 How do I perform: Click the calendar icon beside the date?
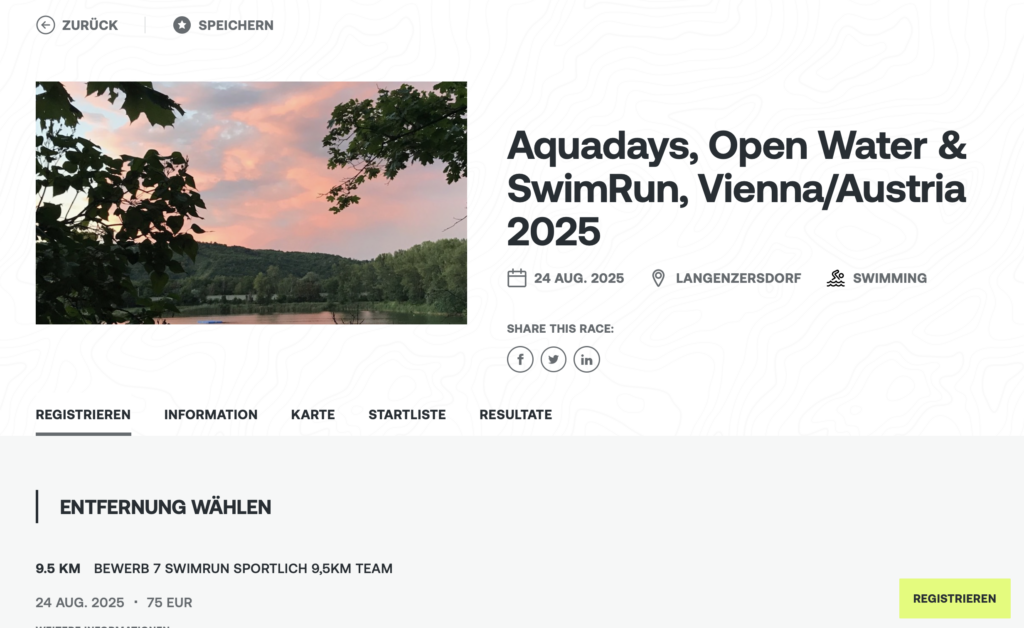pos(517,278)
